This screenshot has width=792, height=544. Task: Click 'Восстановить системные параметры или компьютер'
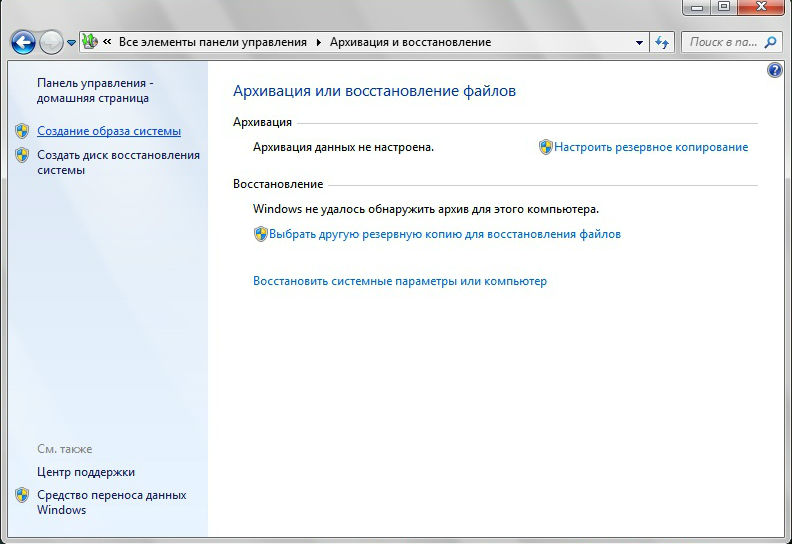(400, 281)
